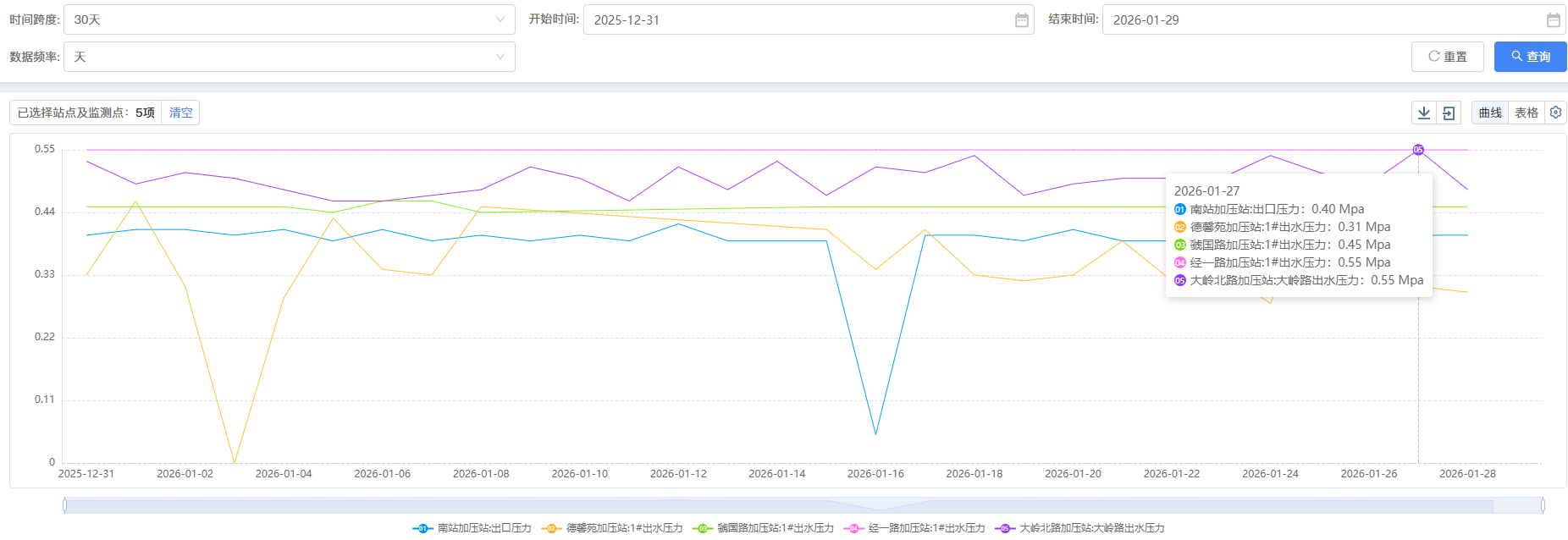
Task: Toggle 南站加压站:出口压力 legend series
Action: (x=472, y=528)
